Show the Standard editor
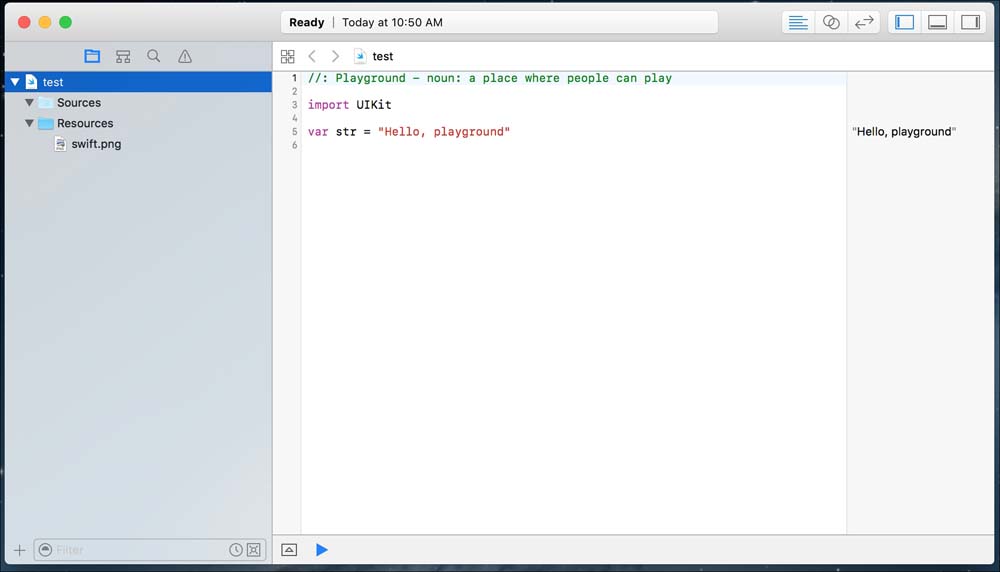The image size is (1000, 572). [798, 22]
